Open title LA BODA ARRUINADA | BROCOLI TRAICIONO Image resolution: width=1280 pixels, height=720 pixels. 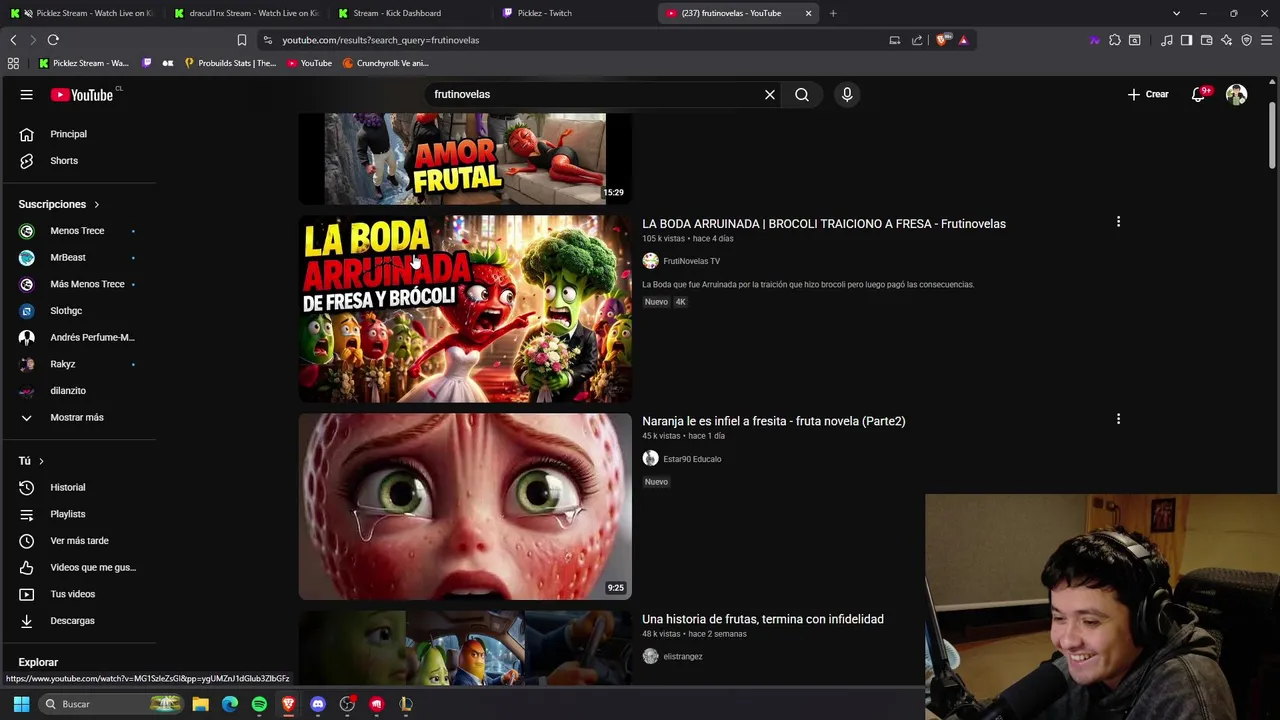(823, 224)
